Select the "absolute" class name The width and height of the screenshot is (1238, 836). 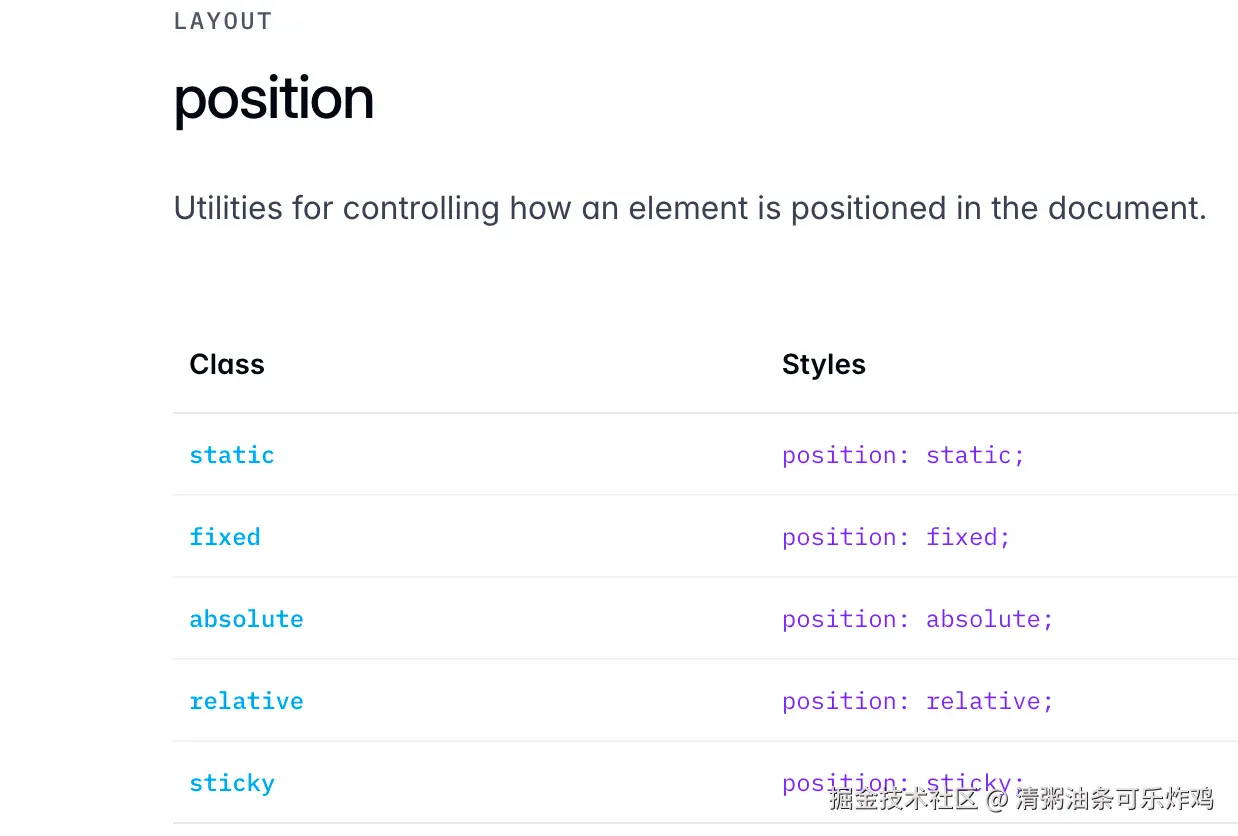246,619
